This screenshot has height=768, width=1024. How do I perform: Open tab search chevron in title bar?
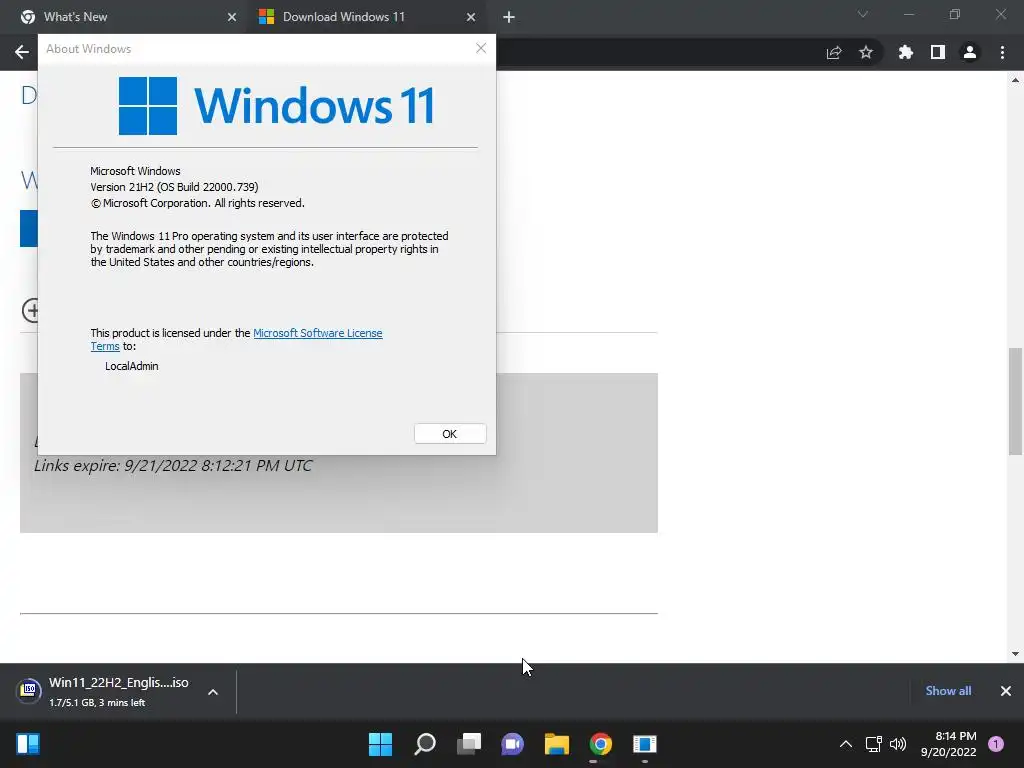pyautogui.click(x=863, y=14)
